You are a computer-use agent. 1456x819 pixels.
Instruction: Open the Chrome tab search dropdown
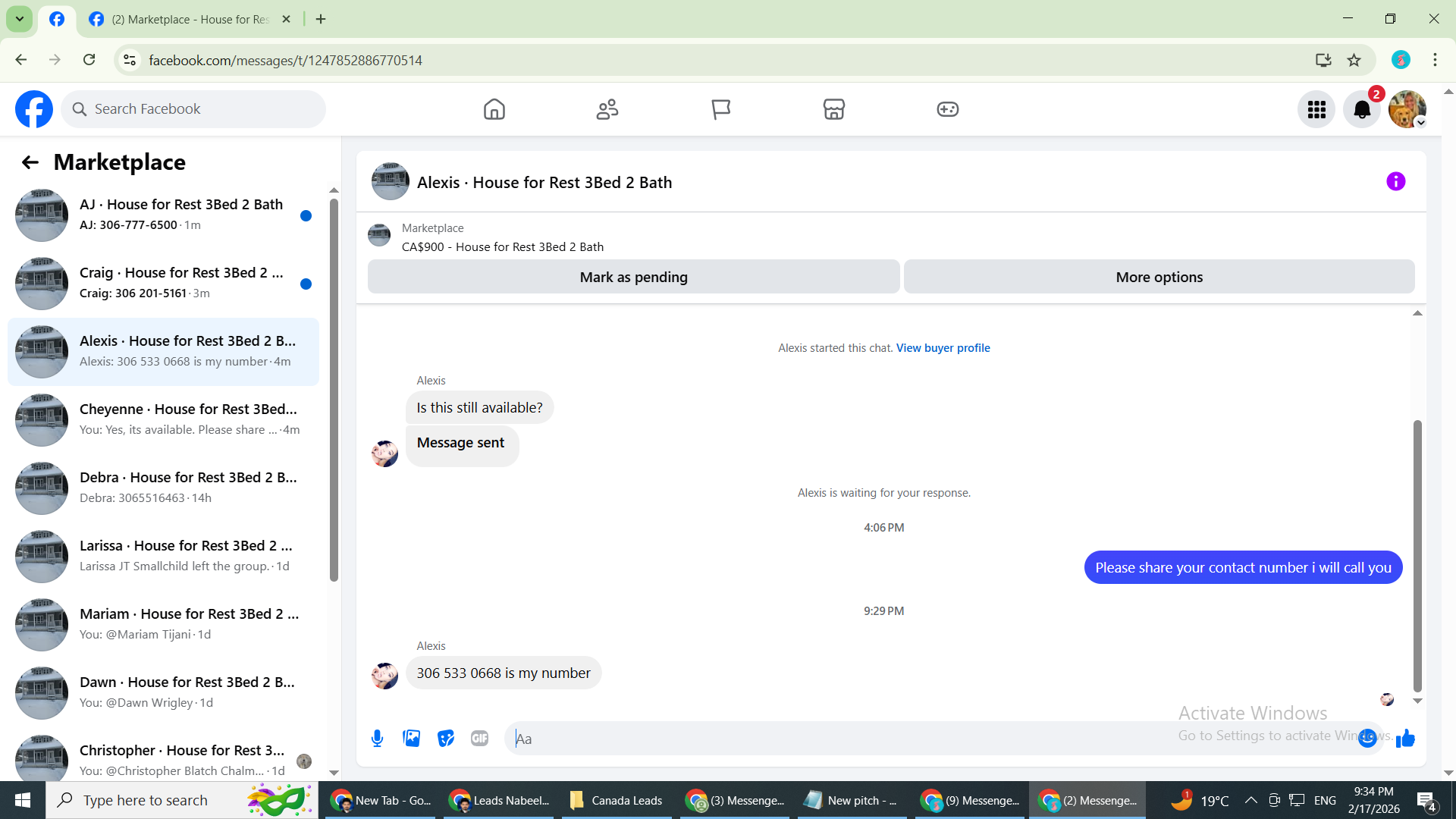pos(20,19)
